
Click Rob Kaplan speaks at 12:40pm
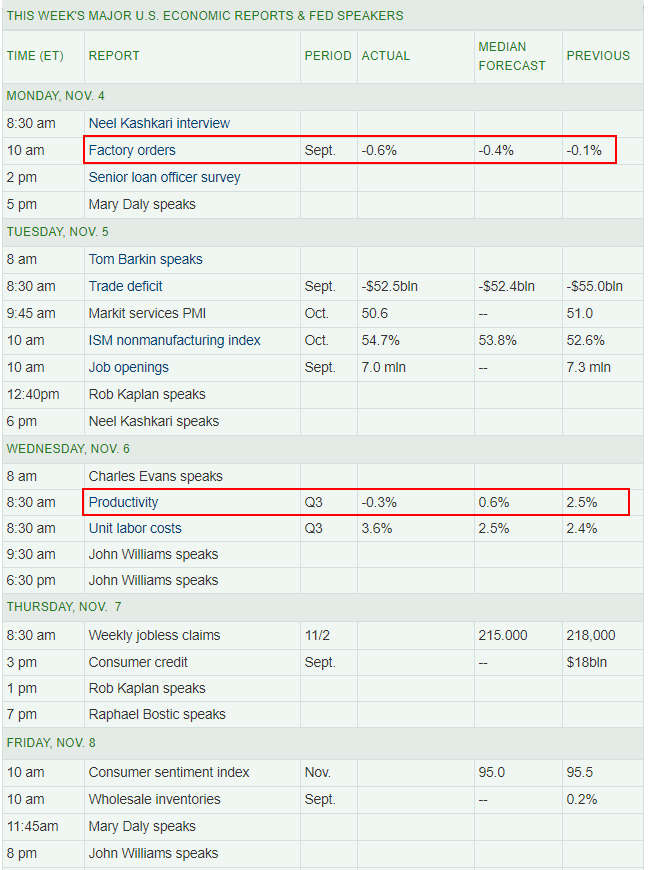(x=147, y=394)
